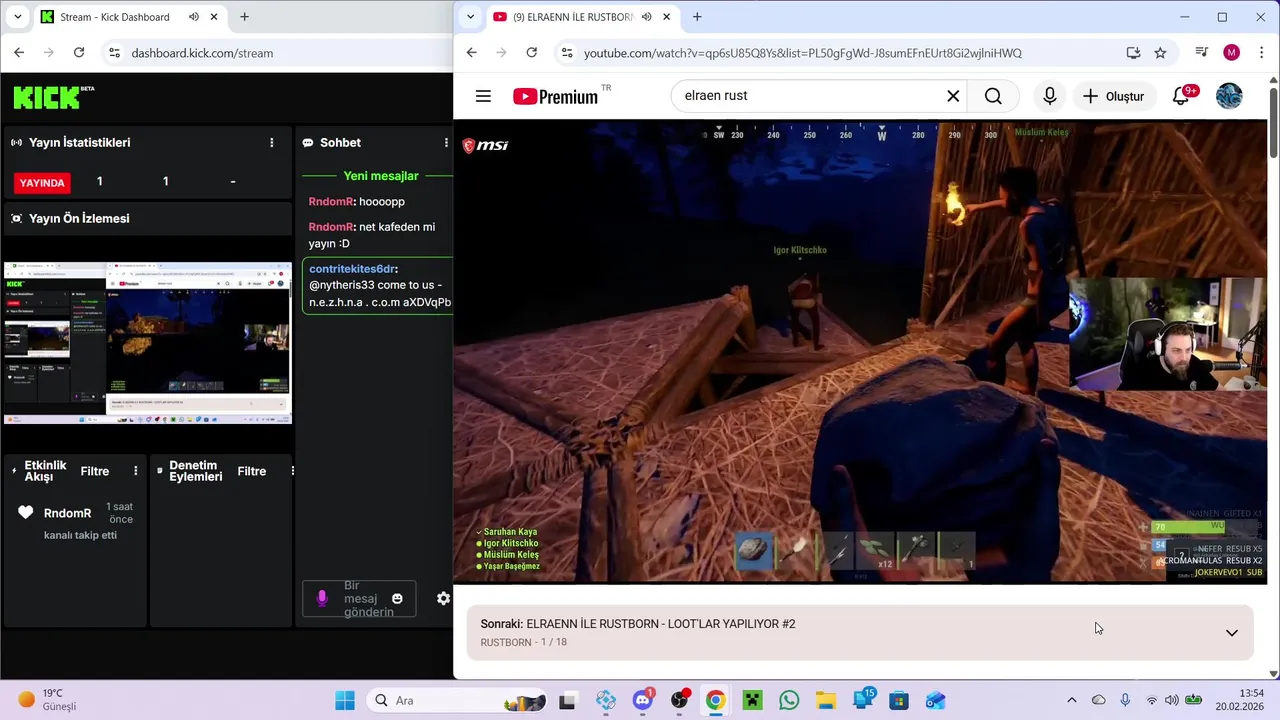Select the youtube.com URL address field
The image size is (1280, 720).
[x=803, y=53]
